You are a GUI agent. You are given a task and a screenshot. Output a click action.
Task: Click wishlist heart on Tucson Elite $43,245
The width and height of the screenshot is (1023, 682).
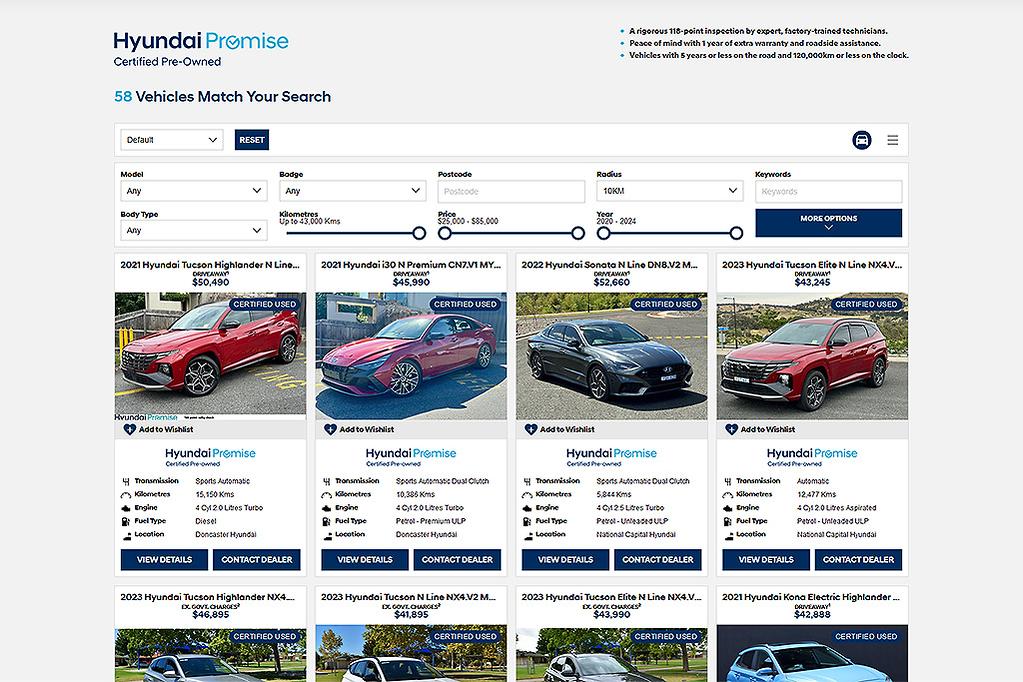tap(731, 429)
